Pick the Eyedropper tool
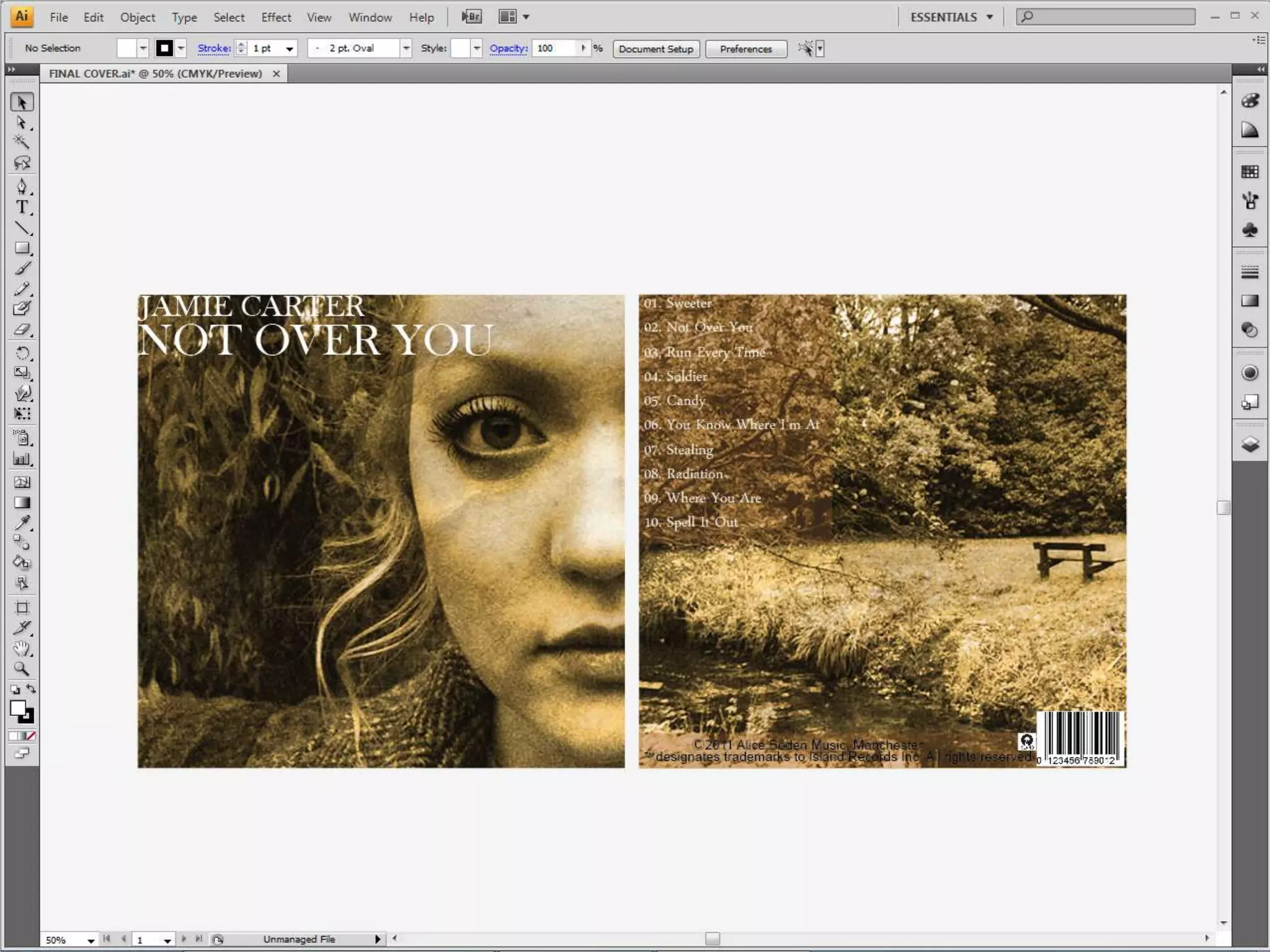 point(22,522)
